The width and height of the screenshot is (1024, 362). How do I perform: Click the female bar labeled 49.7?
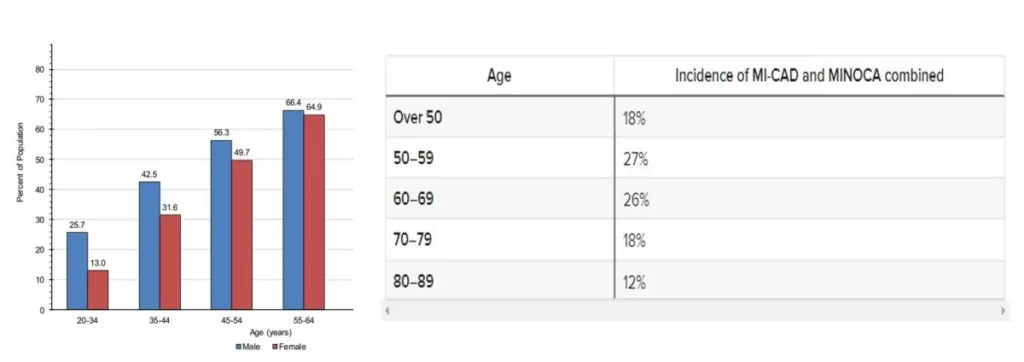242,235
